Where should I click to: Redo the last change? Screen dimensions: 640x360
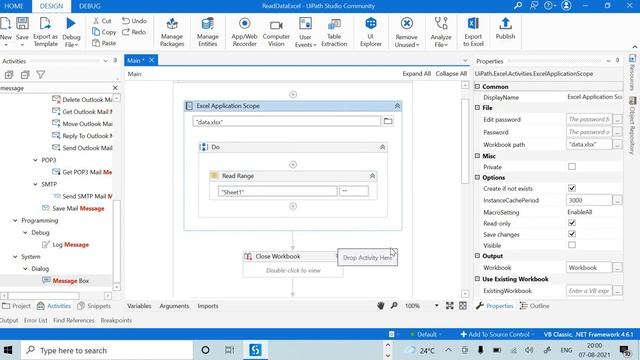[134, 32]
